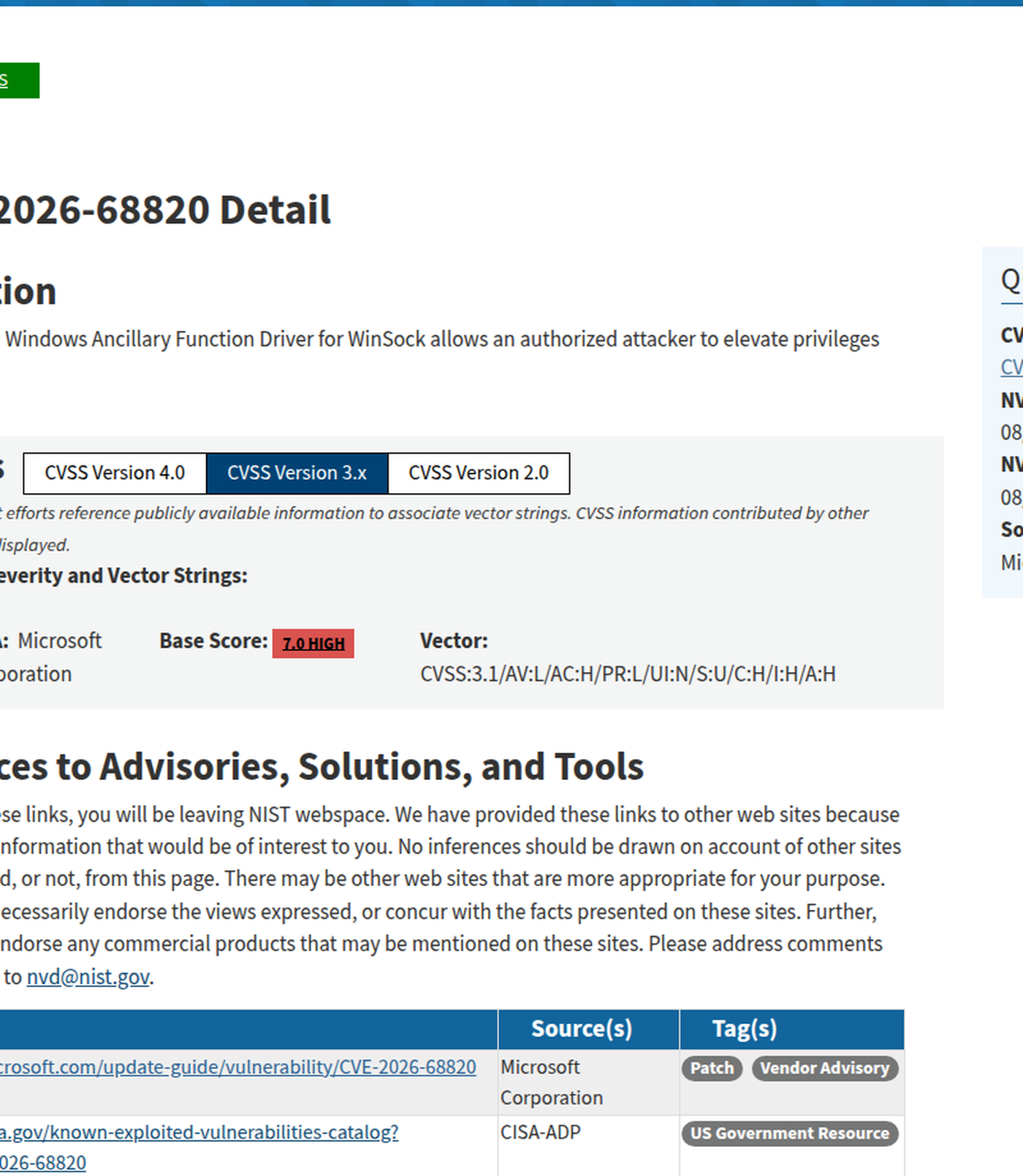This screenshot has height=1176, width=1023.
Task: Email nvd@nist.gov link
Action: pyautogui.click(x=88, y=977)
